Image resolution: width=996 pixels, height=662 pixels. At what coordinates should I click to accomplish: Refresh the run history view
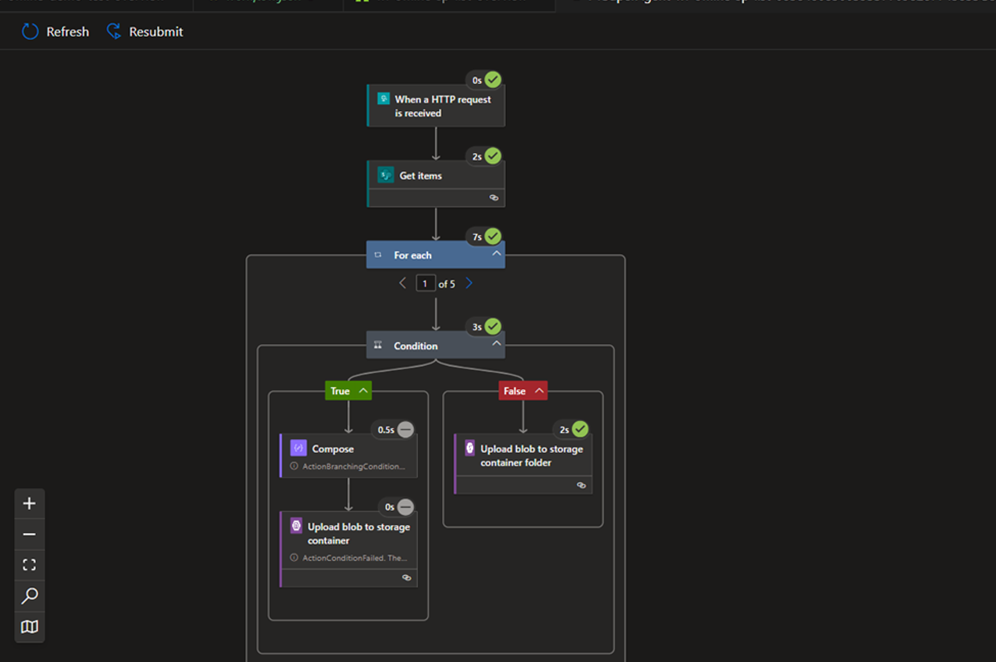point(55,32)
